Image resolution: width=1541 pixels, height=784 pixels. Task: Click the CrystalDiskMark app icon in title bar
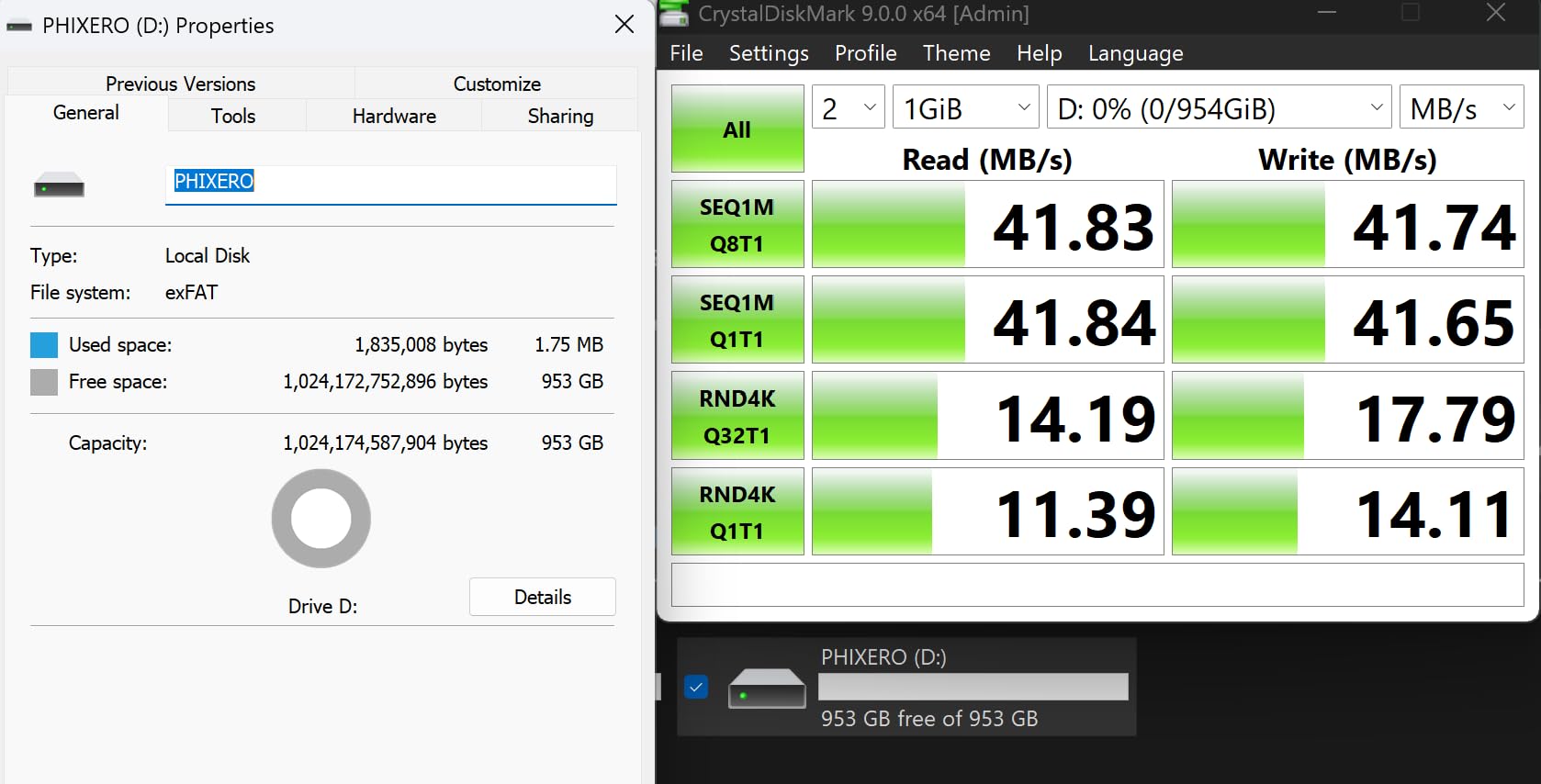(674, 14)
